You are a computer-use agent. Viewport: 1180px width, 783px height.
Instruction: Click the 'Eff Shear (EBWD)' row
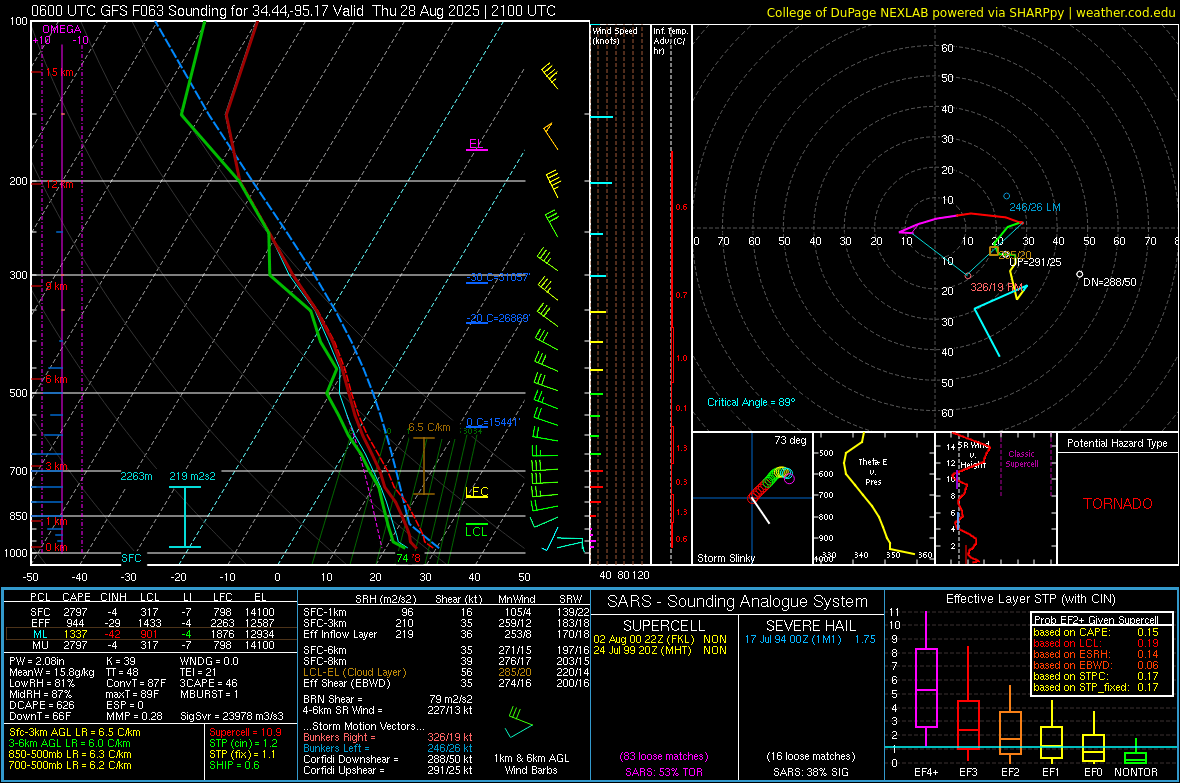coord(446,684)
